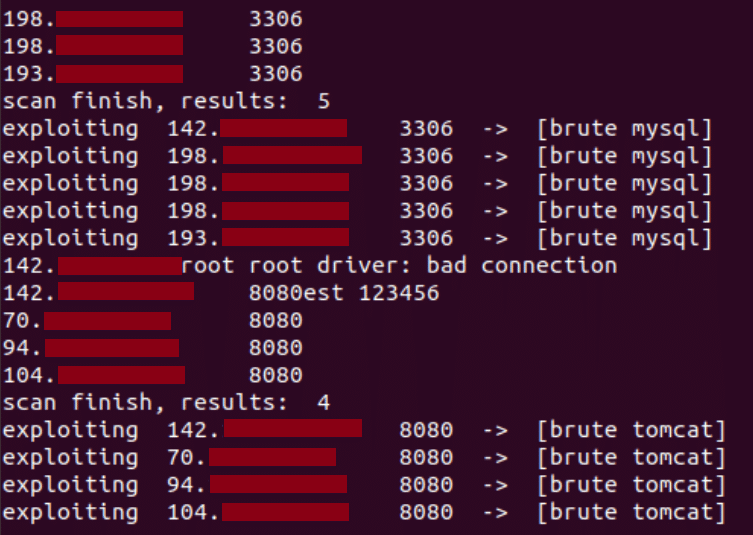This screenshot has height=535, width=753.
Task: Click the 'scan finish, results: 5' line
Action: tap(166, 101)
